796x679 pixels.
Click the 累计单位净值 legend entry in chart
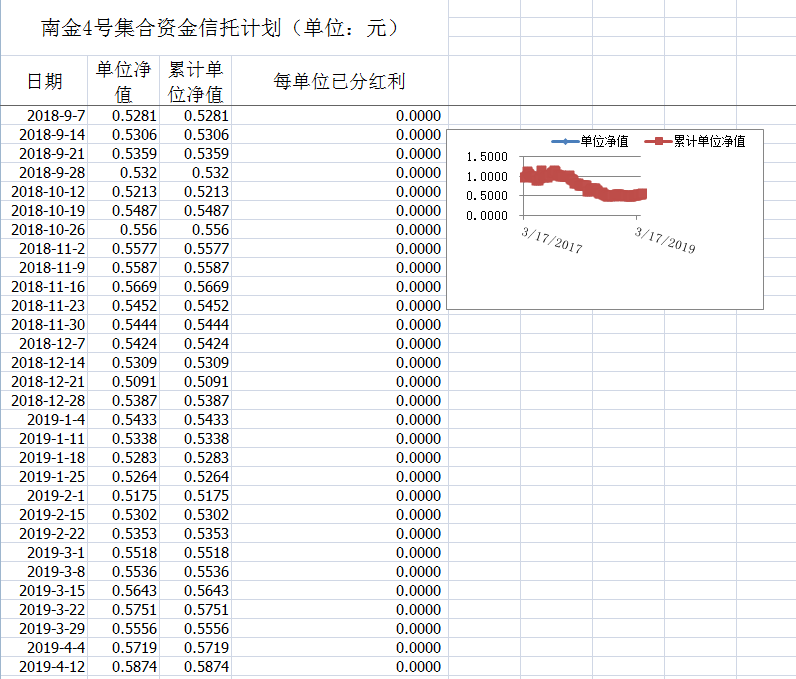694,141
